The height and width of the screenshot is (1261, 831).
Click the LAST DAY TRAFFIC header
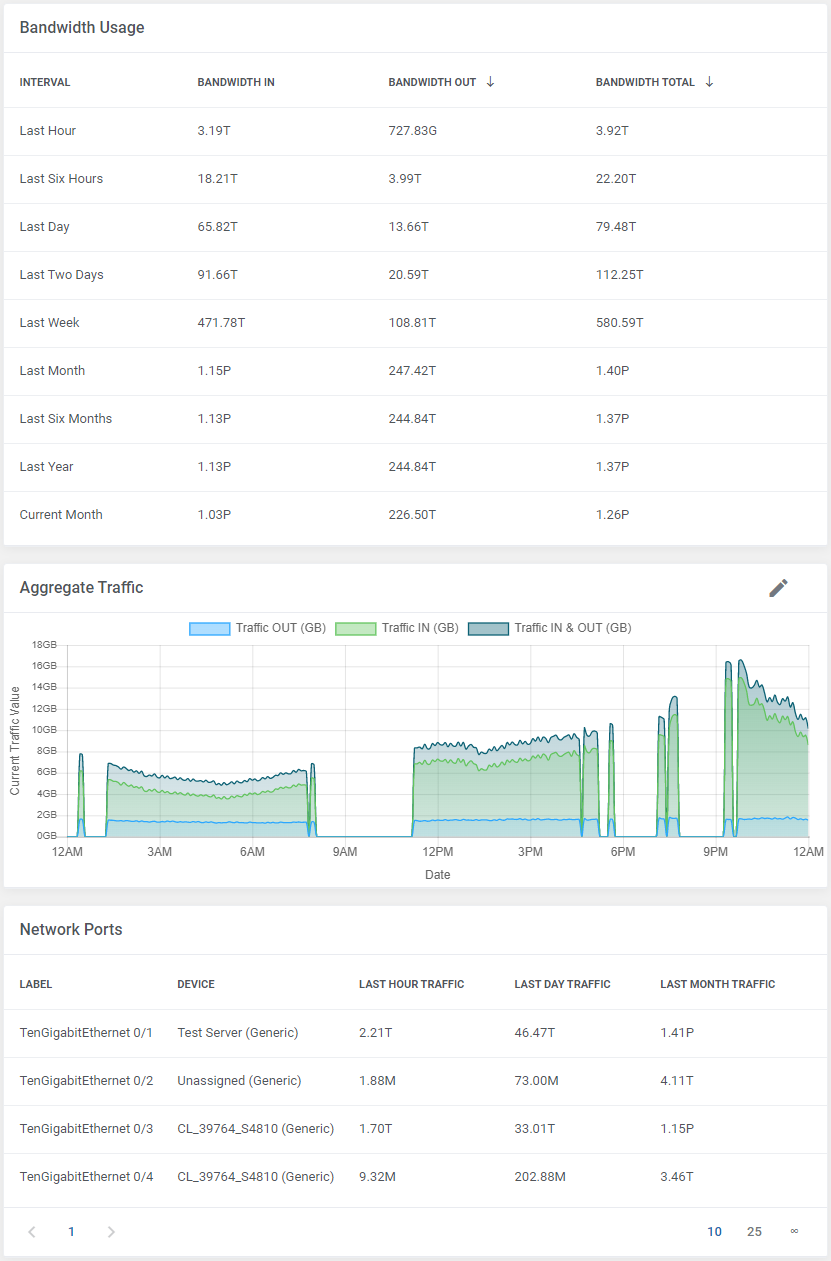562,984
